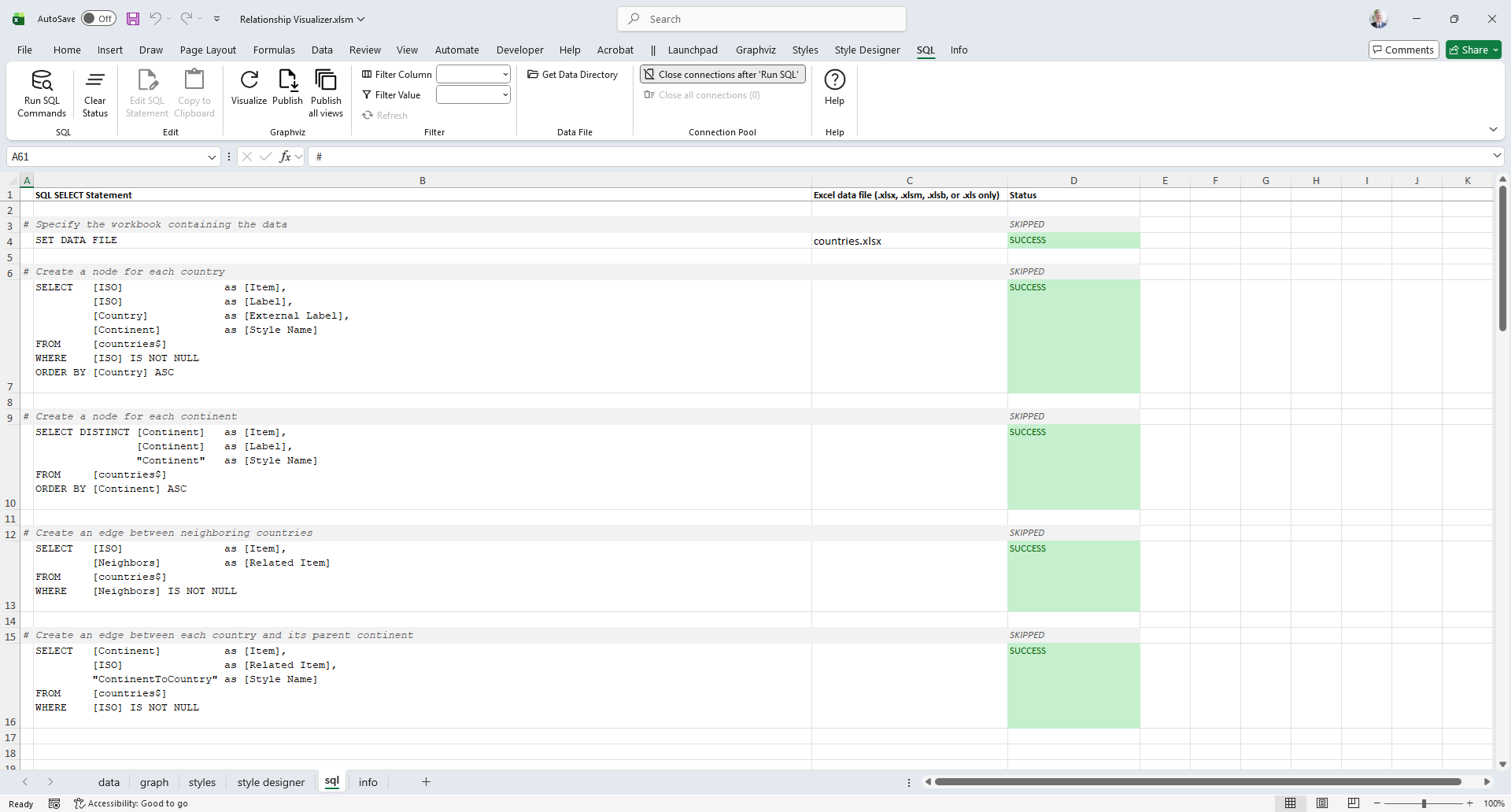Screen dimensions: 1511x812
Task: Click the zoom slider handle
Action: pos(1424,803)
